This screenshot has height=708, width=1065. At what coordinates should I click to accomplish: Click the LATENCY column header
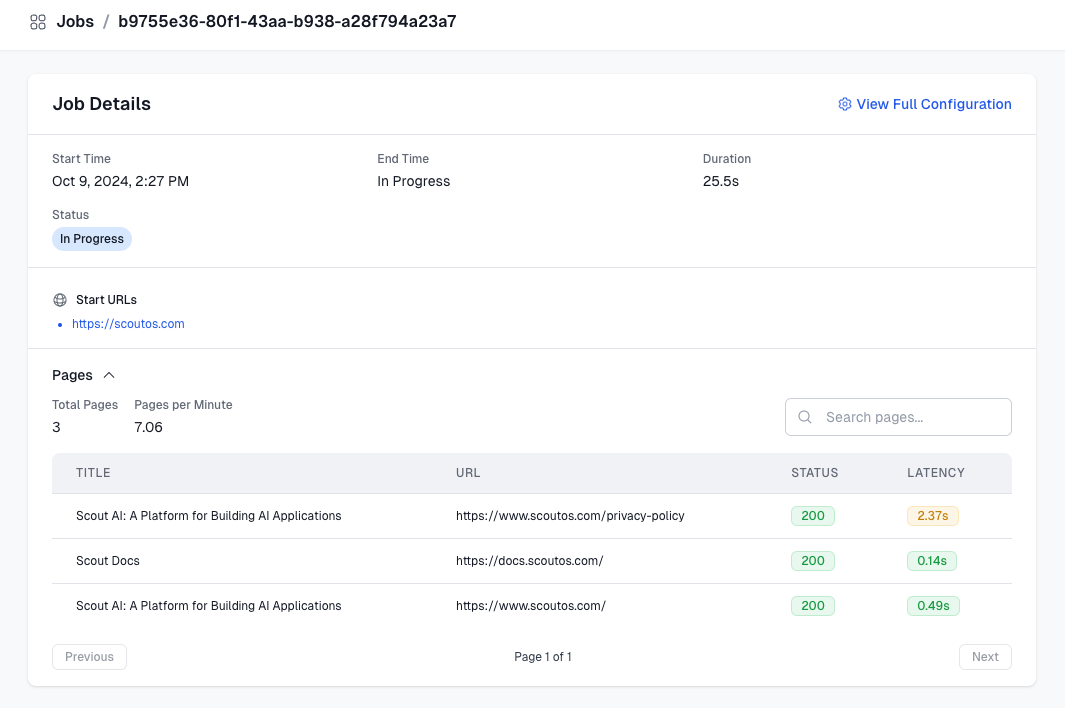936,473
